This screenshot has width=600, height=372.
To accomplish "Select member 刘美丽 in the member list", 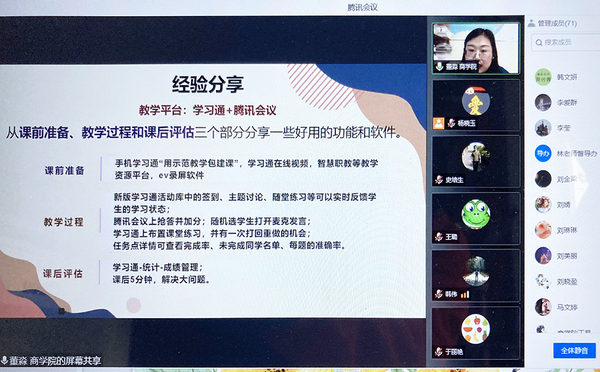I will [563, 256].
